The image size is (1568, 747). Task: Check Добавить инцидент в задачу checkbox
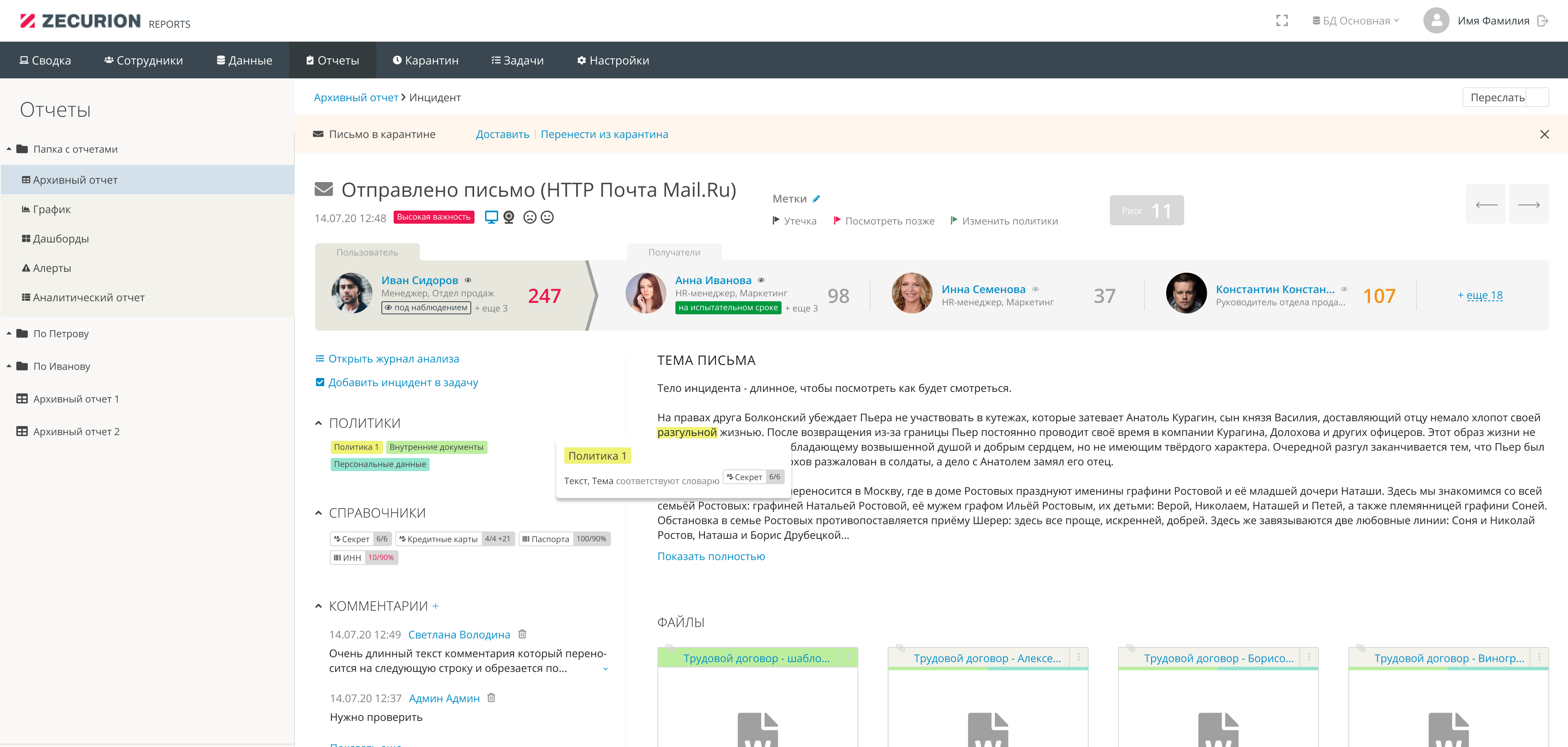click(x=320, y=382)
